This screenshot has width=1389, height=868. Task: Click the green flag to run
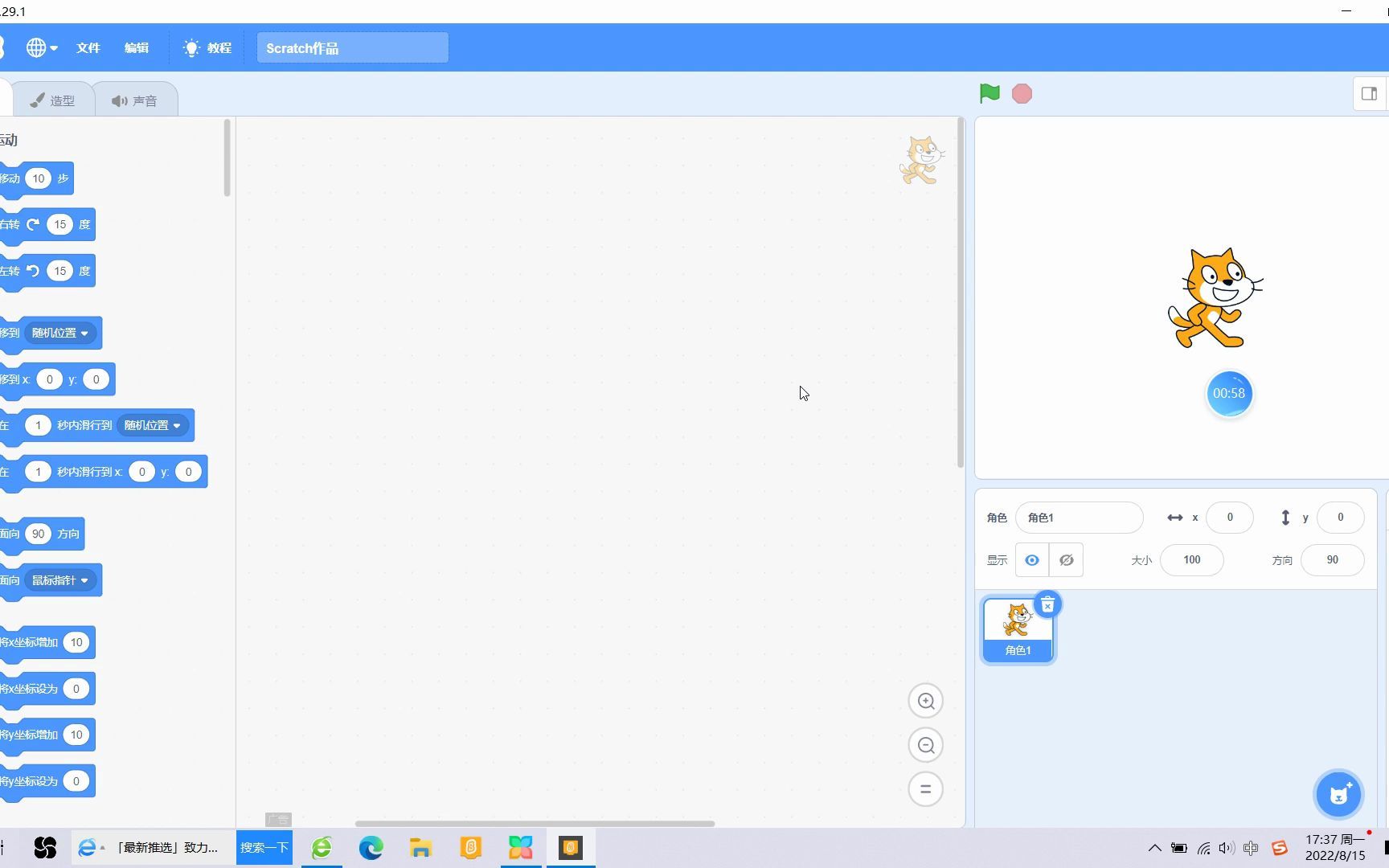990,93
